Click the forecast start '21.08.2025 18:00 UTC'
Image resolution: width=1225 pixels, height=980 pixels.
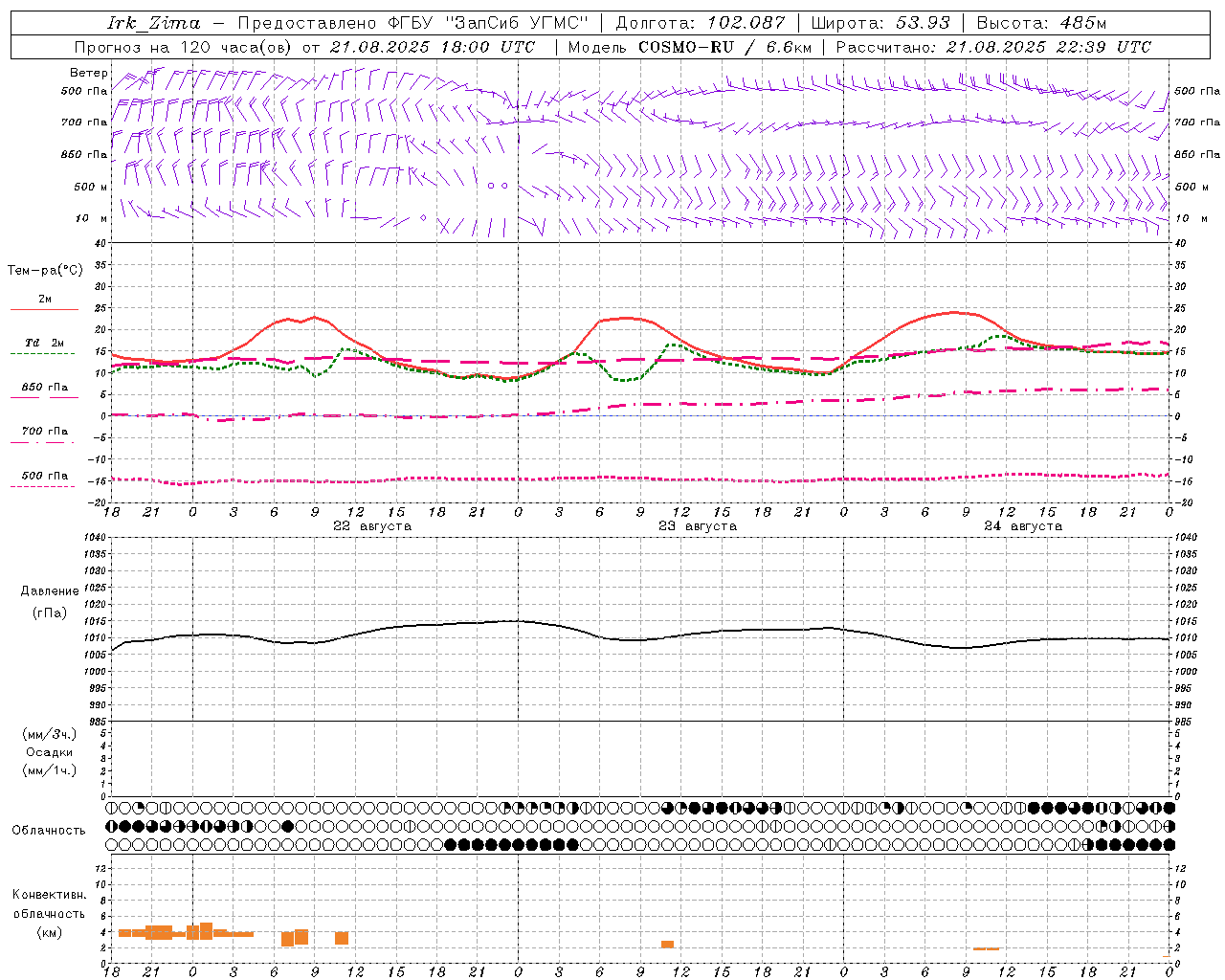point(433,47)
